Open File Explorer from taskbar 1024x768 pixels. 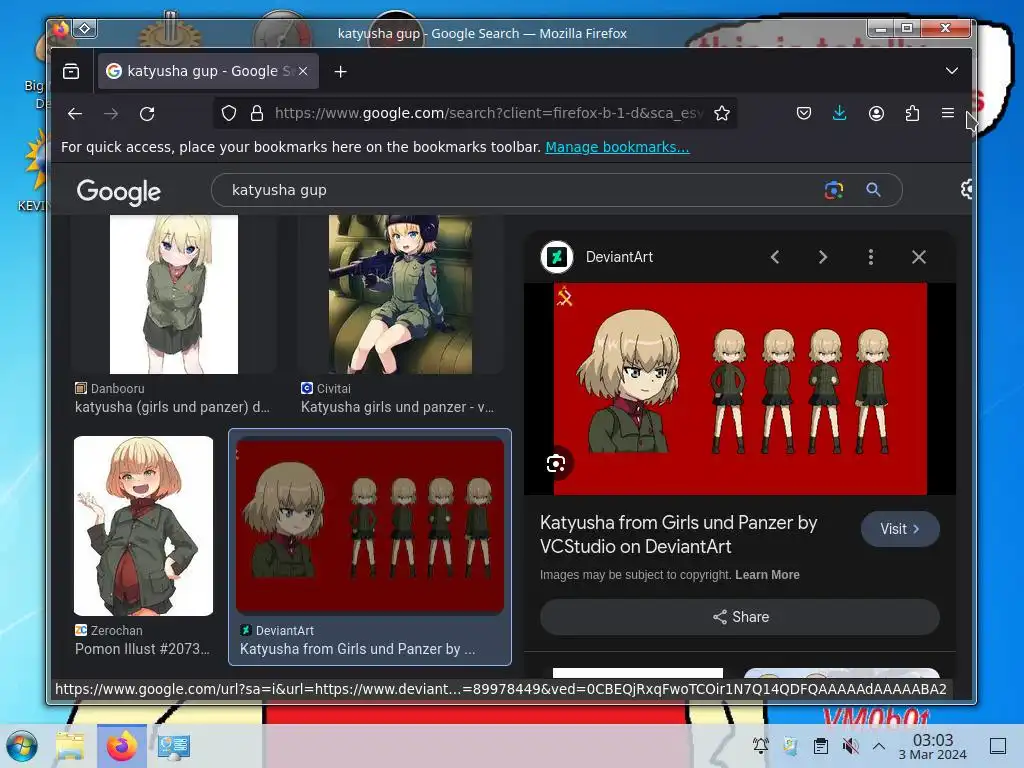click(70, 746)
